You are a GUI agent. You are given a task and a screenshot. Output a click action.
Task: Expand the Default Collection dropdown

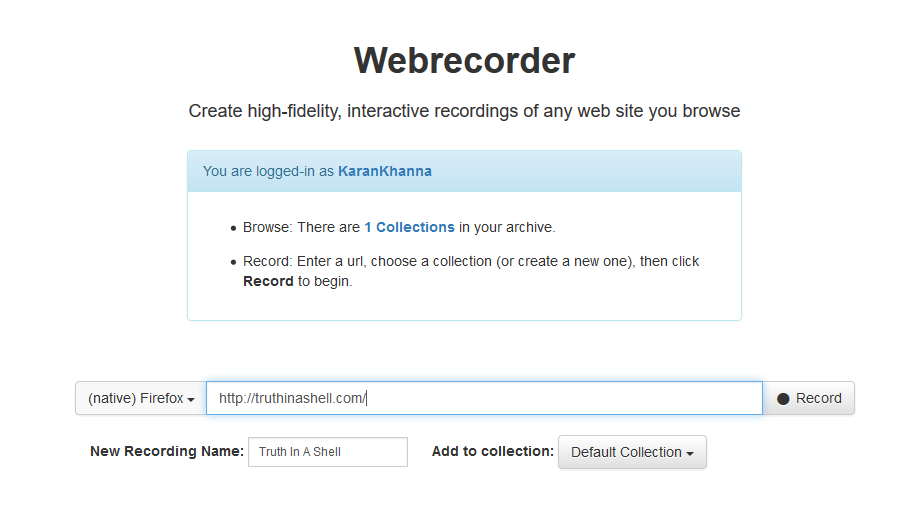(632, 452)
